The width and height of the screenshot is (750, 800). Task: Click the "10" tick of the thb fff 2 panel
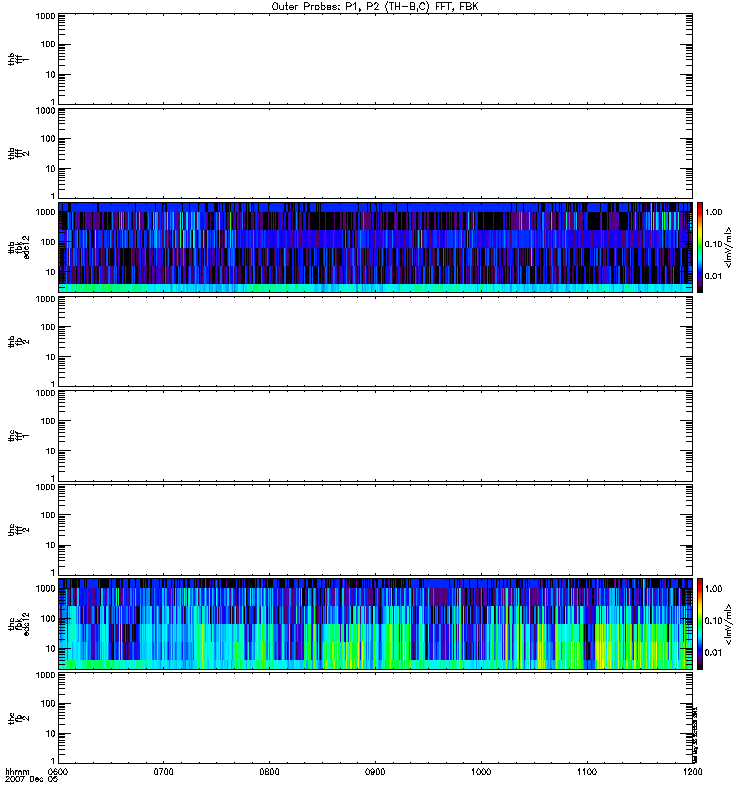point(51,169)
